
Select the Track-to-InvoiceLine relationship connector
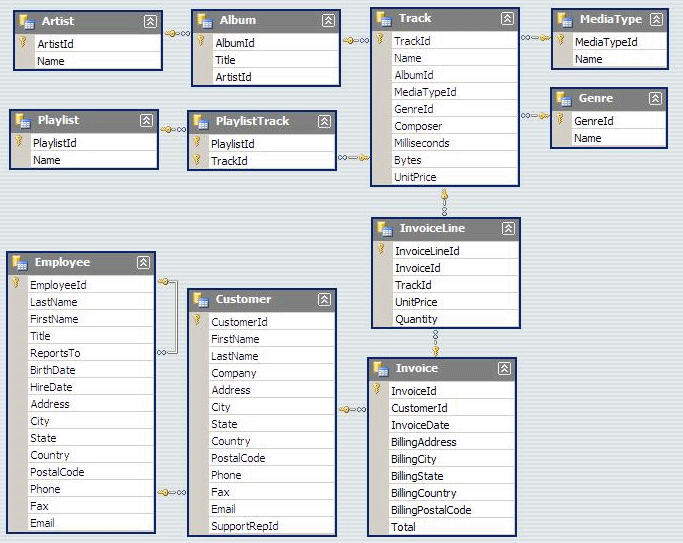tap(444, 202)
